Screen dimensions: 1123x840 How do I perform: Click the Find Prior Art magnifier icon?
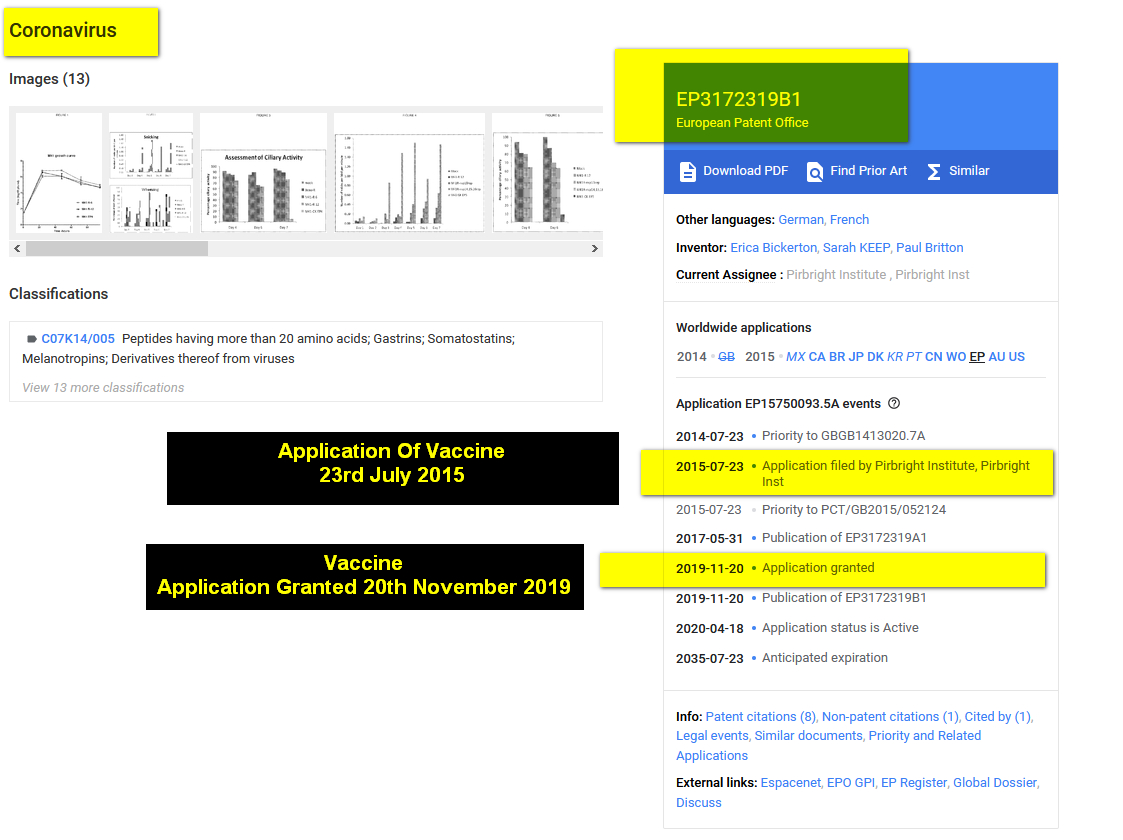point(814,172)
